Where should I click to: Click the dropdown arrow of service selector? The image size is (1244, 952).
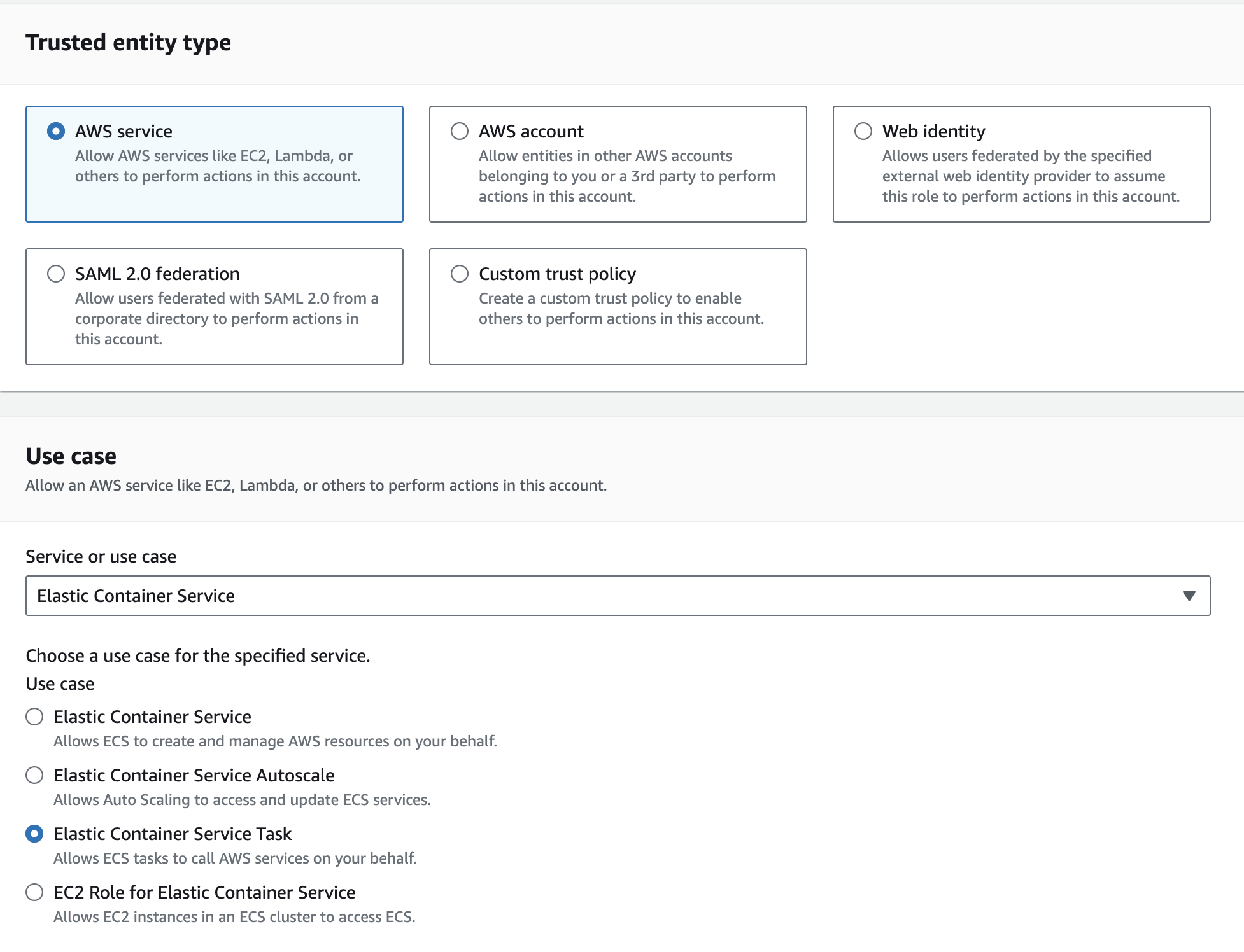point(1189,596)
